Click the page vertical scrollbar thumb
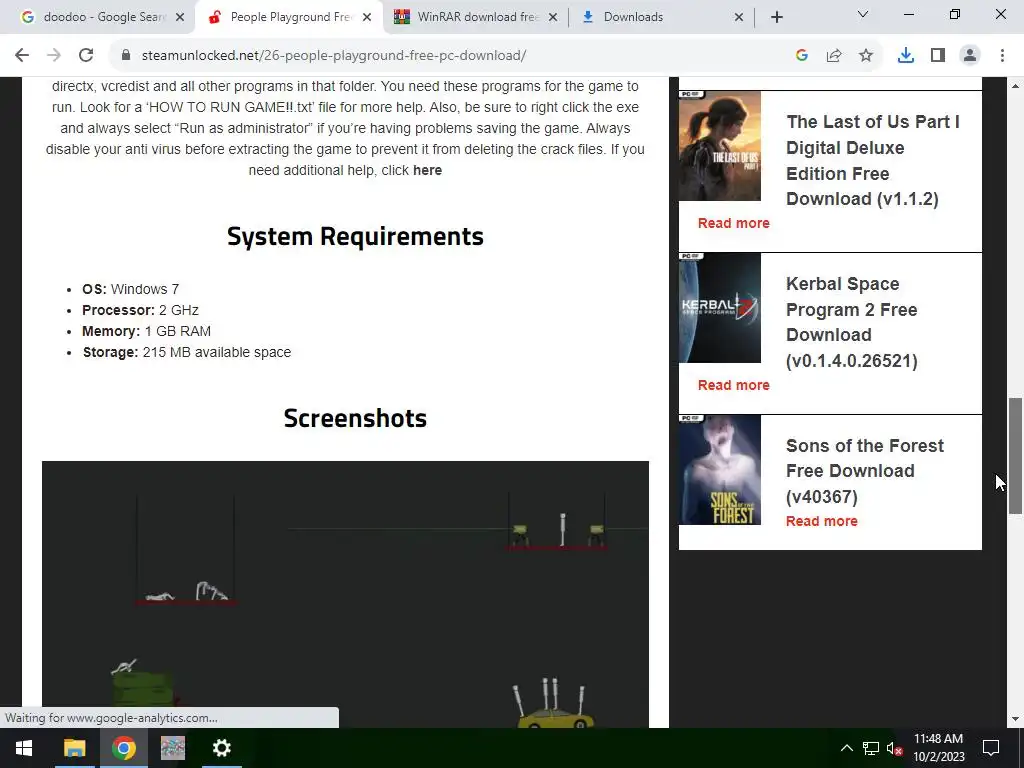The height and width of the screenshot is (768, 1024). pyautogui.click(x=1015, y=455)
